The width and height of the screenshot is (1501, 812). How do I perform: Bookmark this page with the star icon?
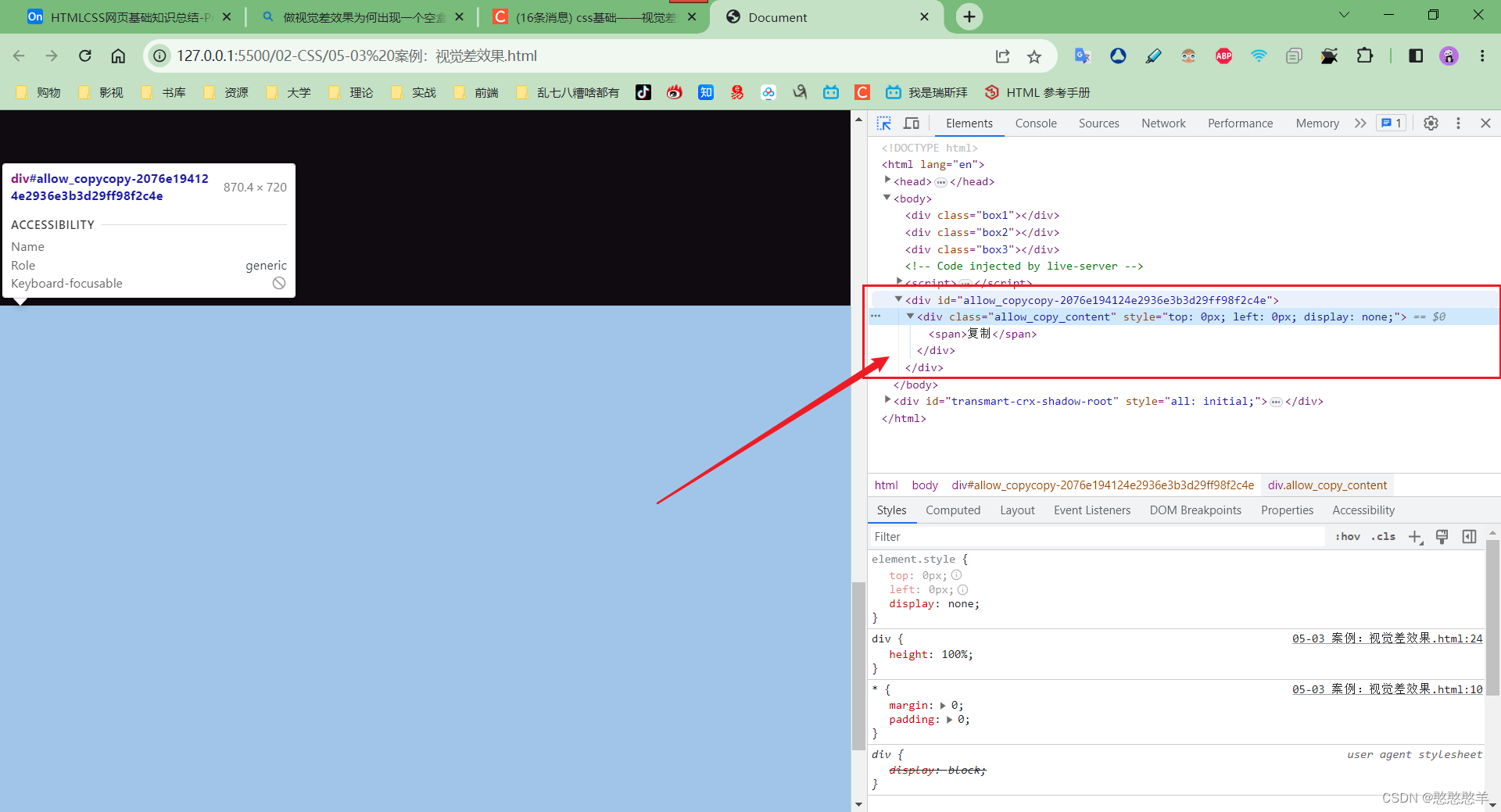point(1034,56)
